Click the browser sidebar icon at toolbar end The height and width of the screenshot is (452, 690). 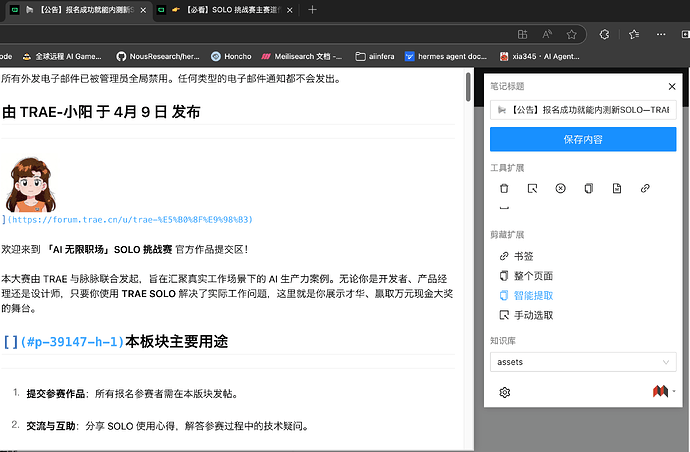(685, 34)
